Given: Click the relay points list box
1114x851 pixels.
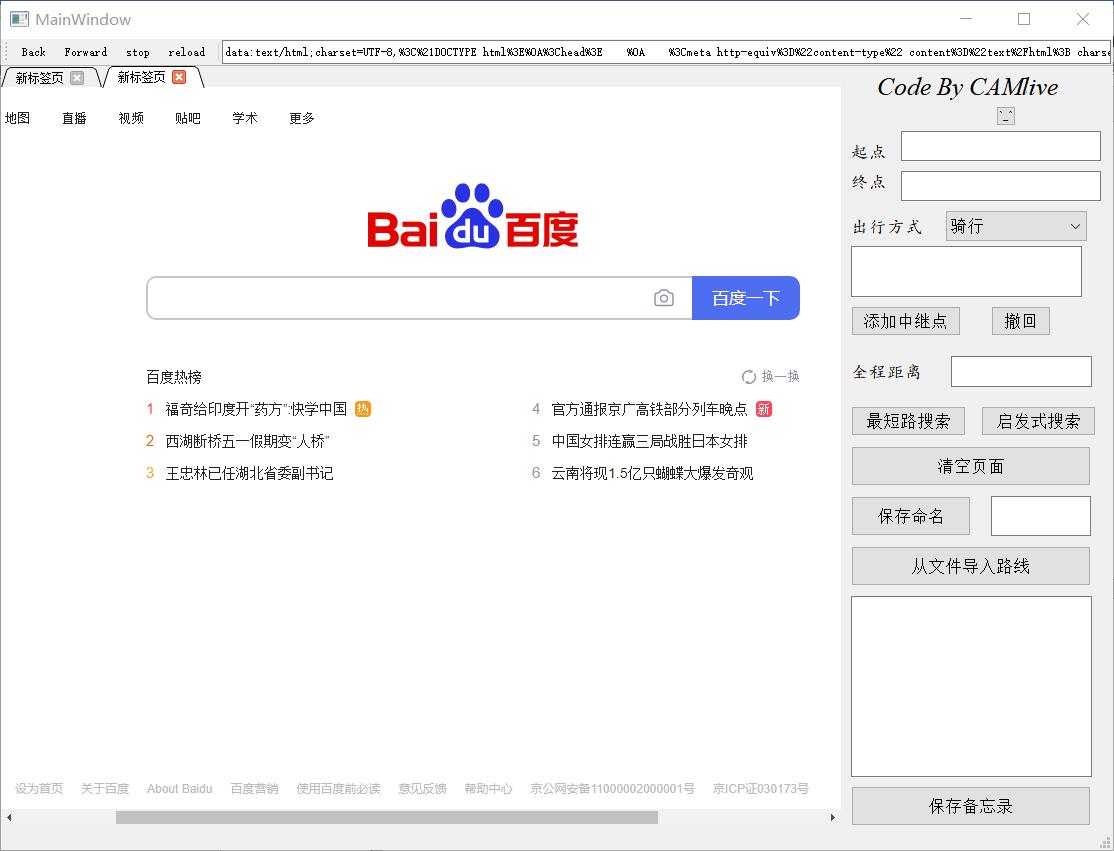Looking at the screenshot, I should pyautogui.click(x=966, y=271).
